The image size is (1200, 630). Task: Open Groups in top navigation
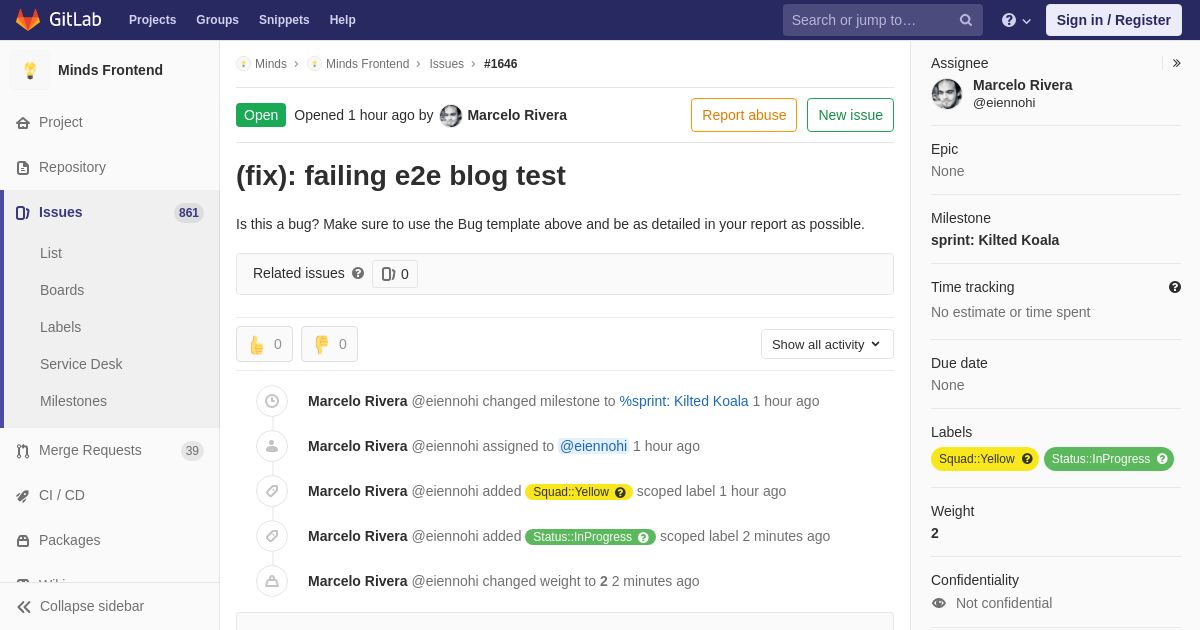coord(217,20)
